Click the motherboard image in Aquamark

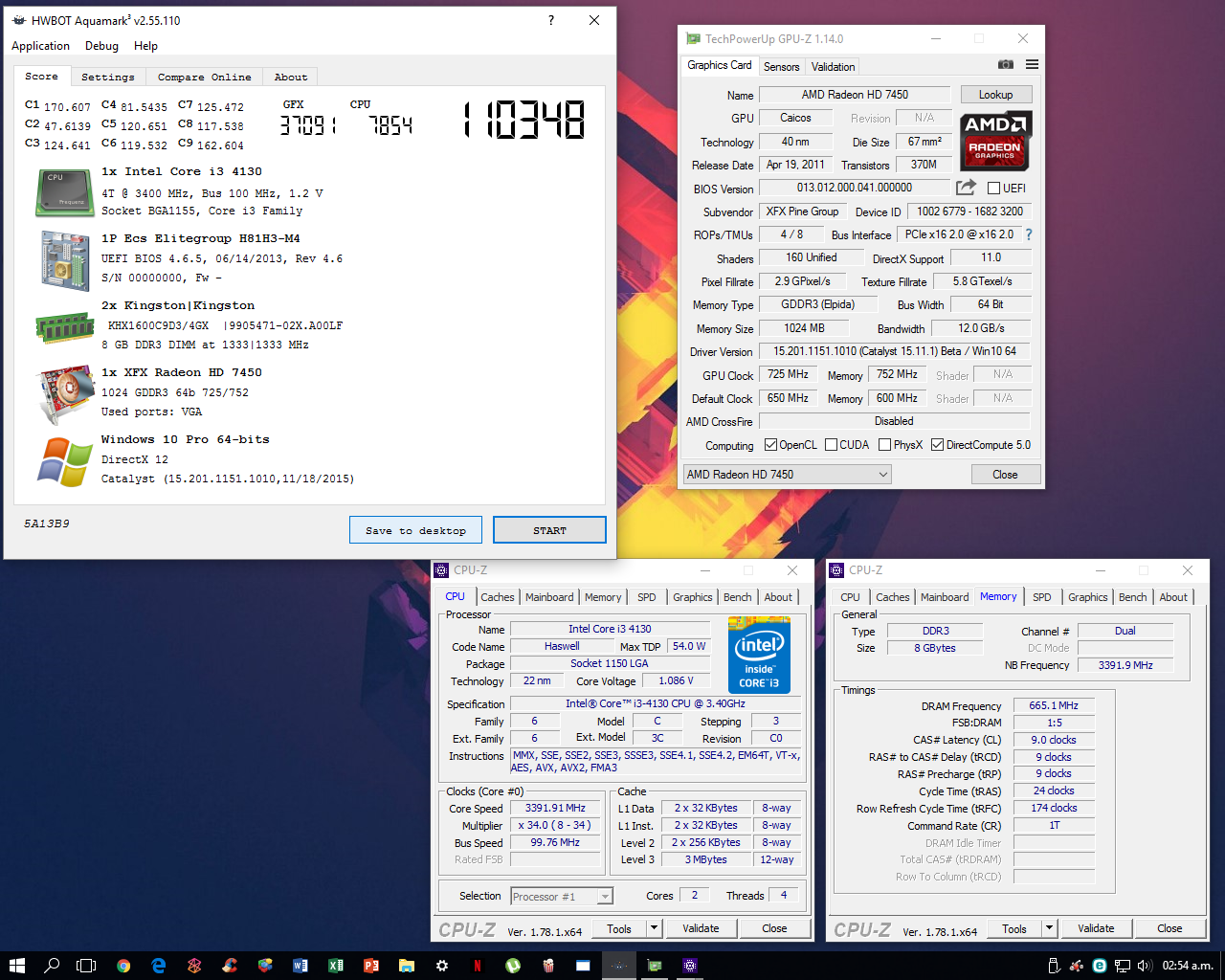pos(65,260)
